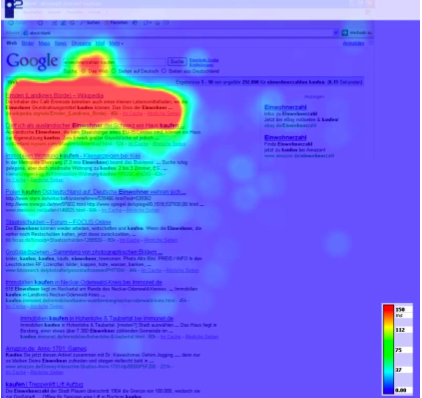Open the Emden (Landkreis Börde) – Wikipedia result
Viewport: 422px width, 398px height.
pos(55,96)
